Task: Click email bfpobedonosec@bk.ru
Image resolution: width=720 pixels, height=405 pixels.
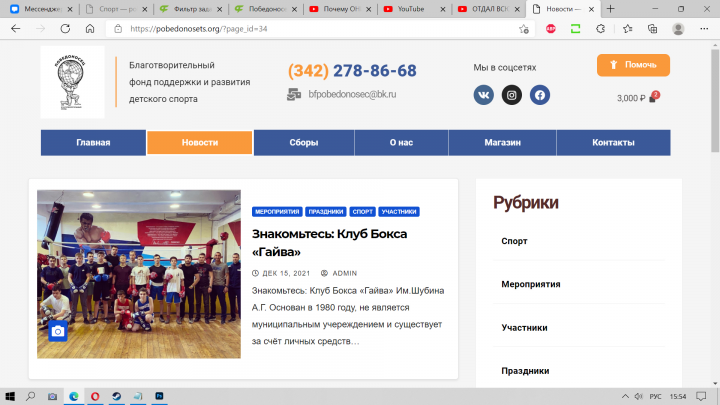Action: click(x=352, y=94)
